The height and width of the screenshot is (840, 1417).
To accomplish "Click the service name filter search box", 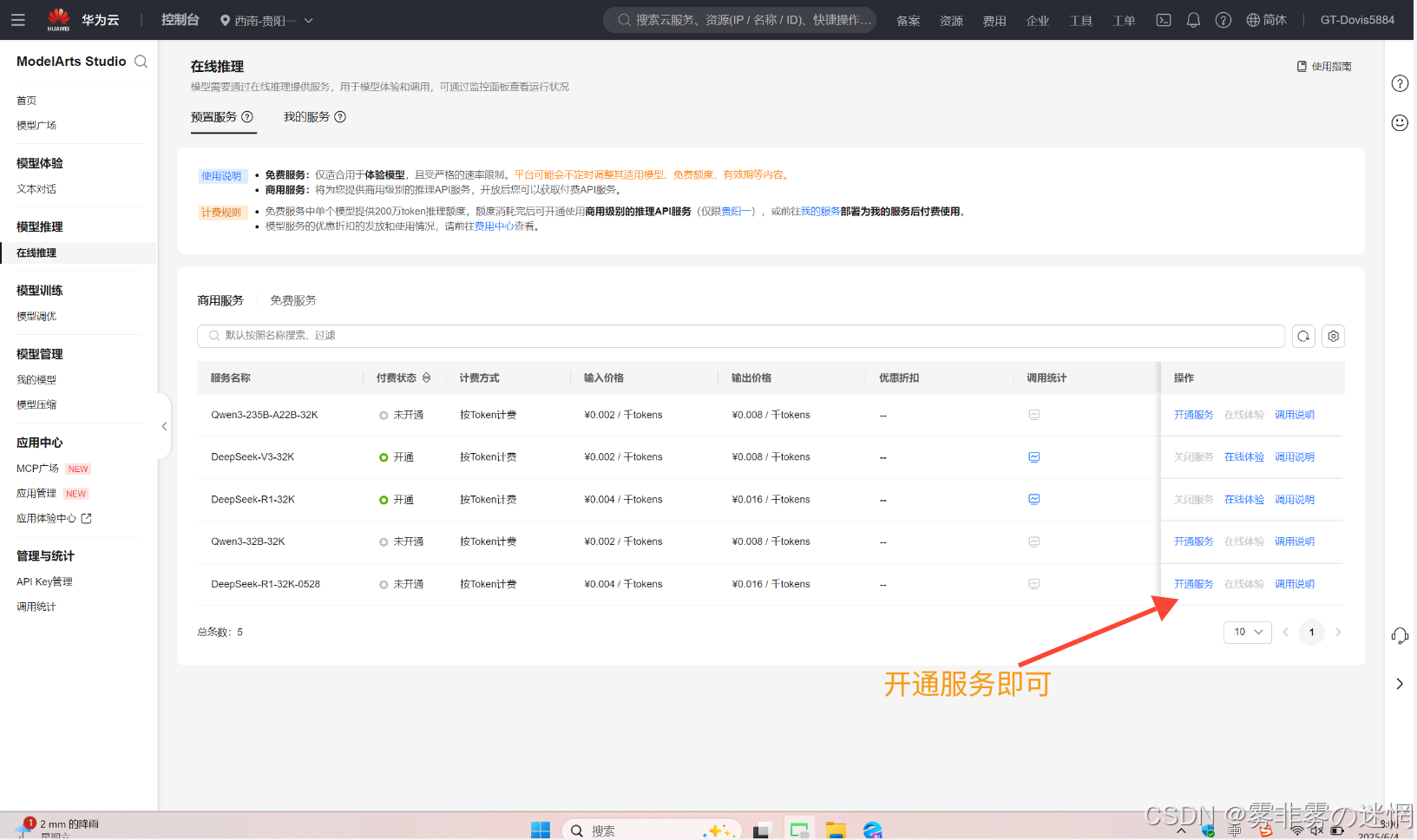I will tap(741, 336).
